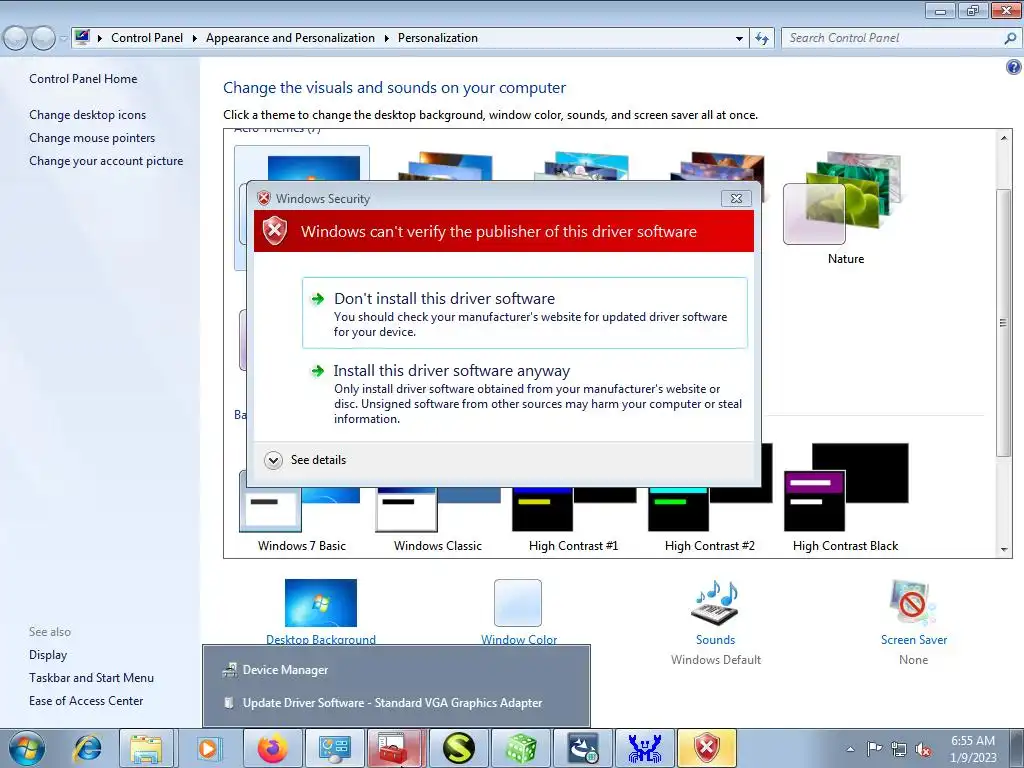Go back with the navigation arrow
1024x768 pixels.
[16, 39]
